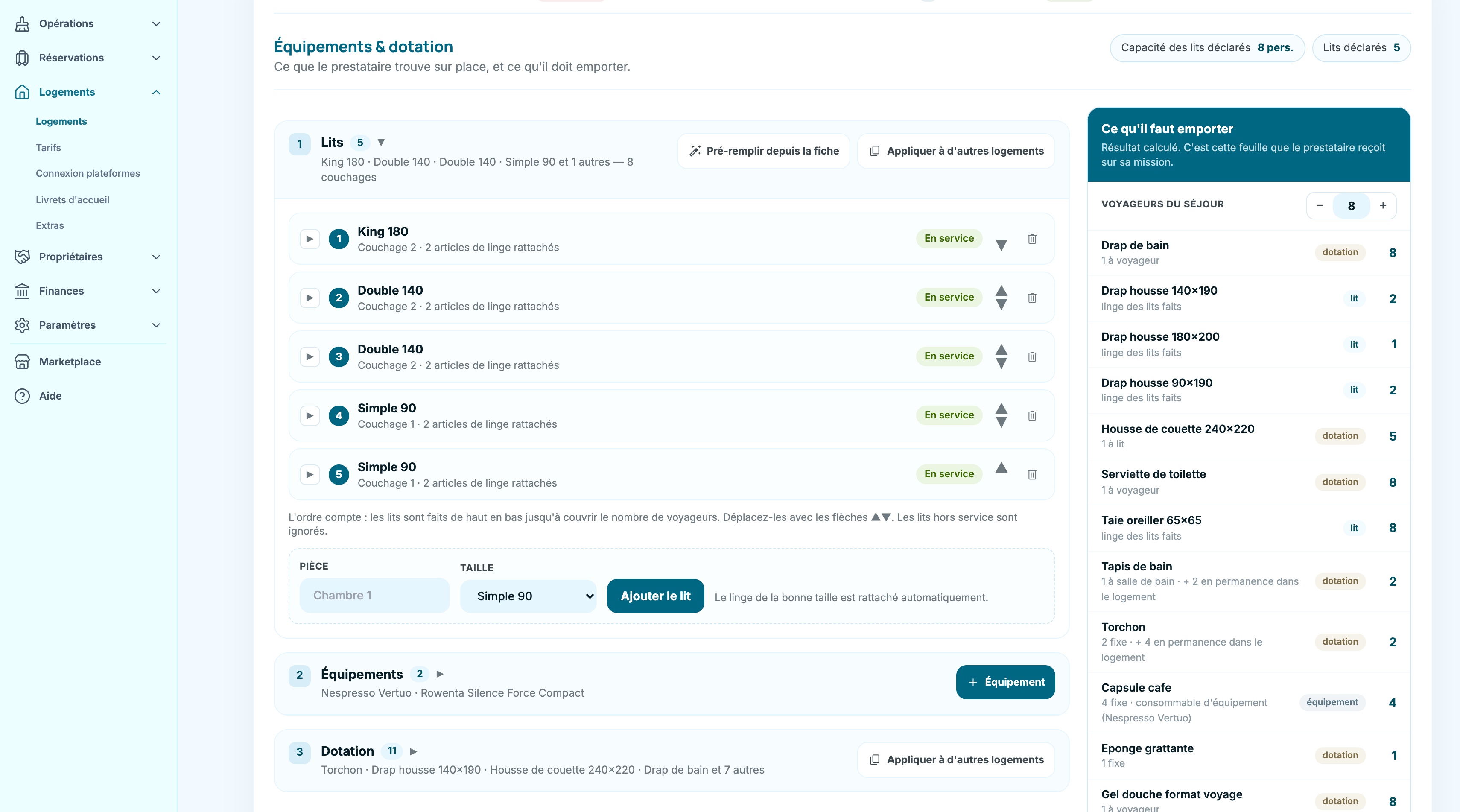Click Pré-remplir depuis la fiche
1460x812 pixels.
763,151
